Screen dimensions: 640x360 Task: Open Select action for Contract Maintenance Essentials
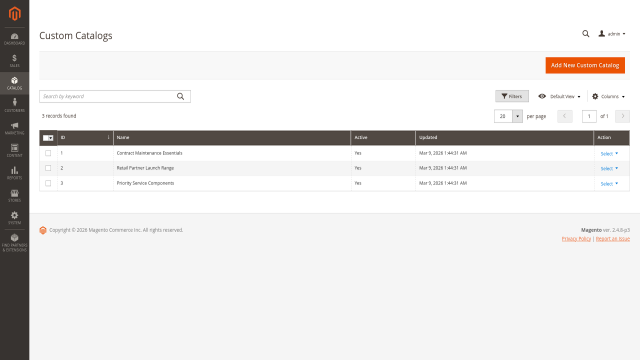(x=609, y=153)
